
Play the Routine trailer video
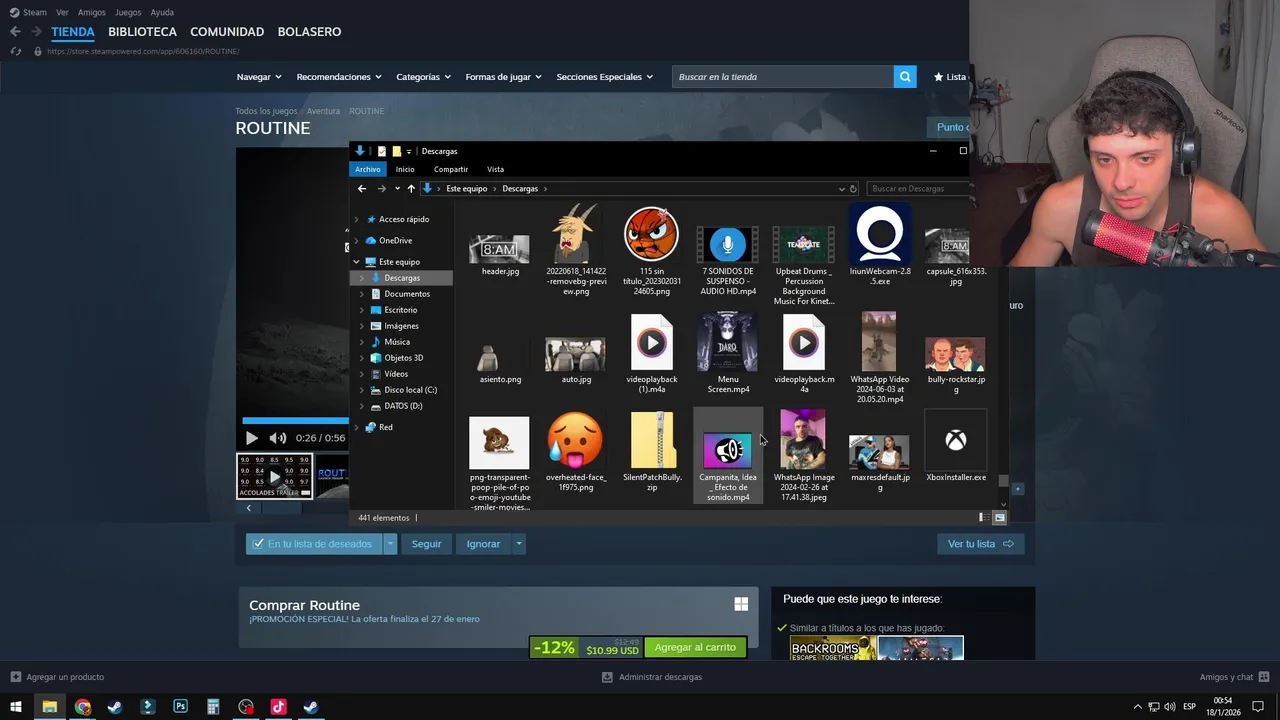[x=251, y=438]
